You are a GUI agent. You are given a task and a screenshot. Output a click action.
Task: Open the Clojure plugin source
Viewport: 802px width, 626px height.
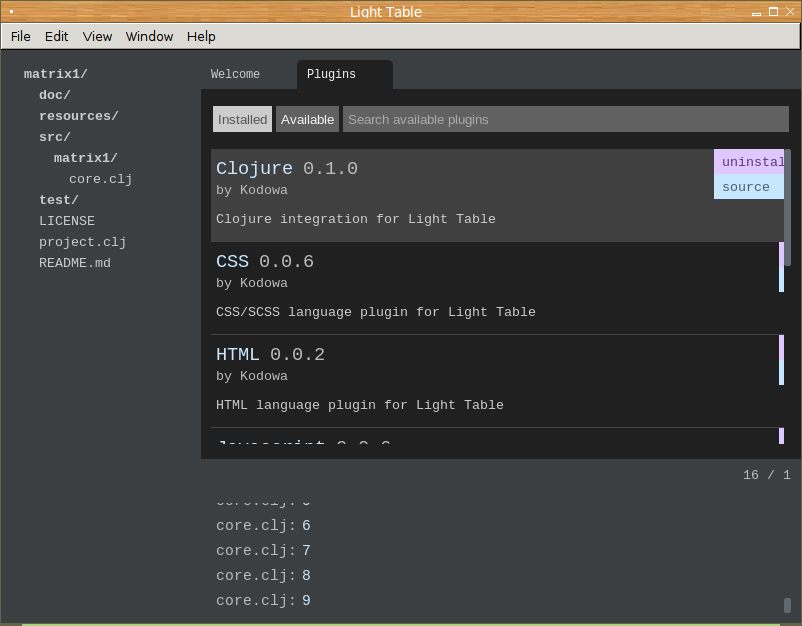coord(747,187)
